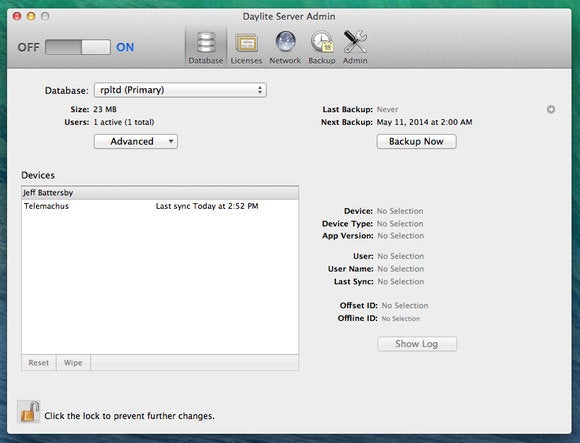This screenshot has height=443, width=580.
Task: Open the rpltd (Primary) database dropdown
Action: pos(180,90)
